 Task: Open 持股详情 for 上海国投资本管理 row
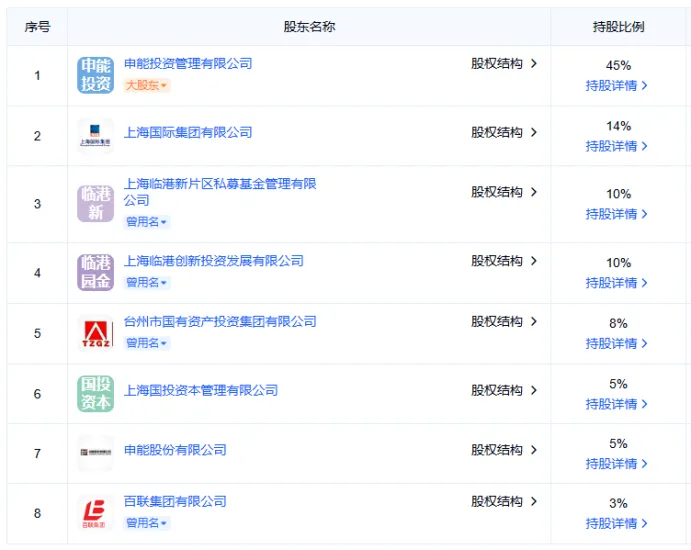pos(617,404)
